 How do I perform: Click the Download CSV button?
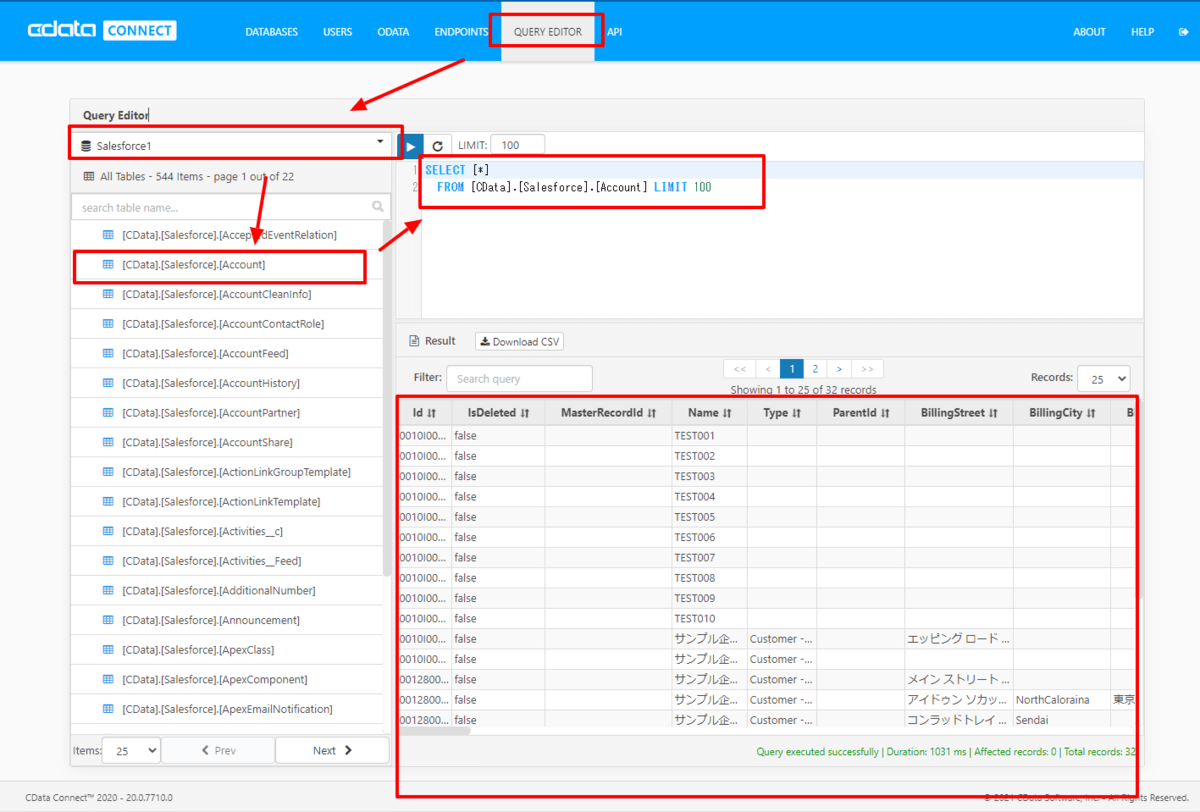[x=519, y=342]
